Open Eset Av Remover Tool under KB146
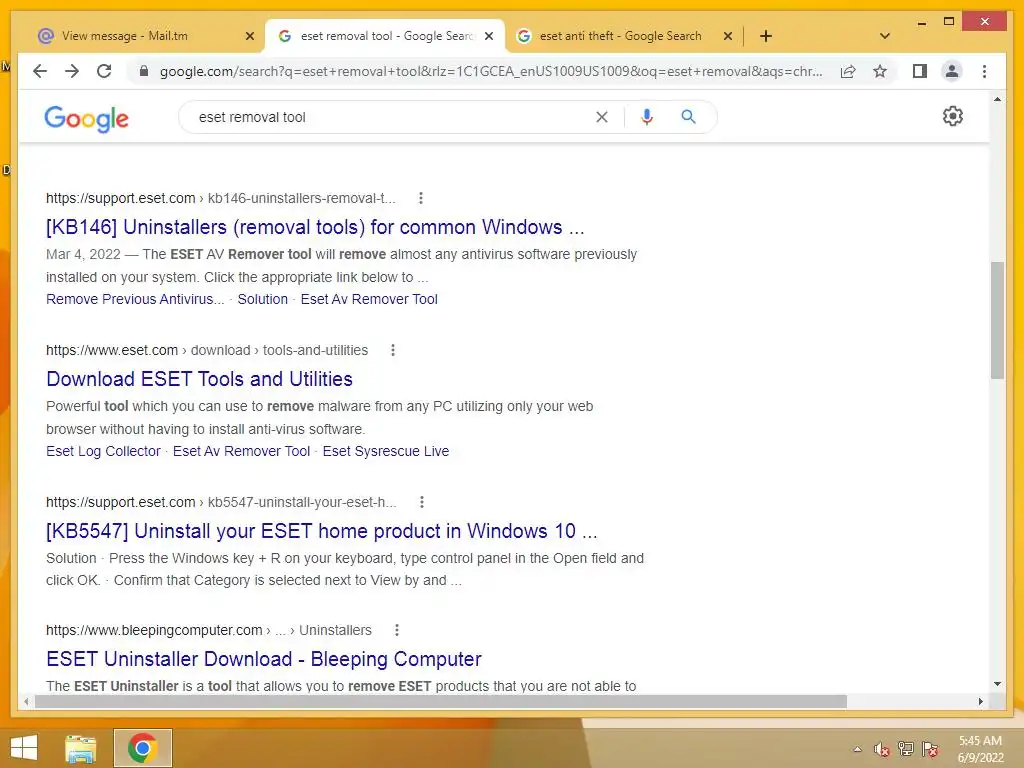 point(369,299)
